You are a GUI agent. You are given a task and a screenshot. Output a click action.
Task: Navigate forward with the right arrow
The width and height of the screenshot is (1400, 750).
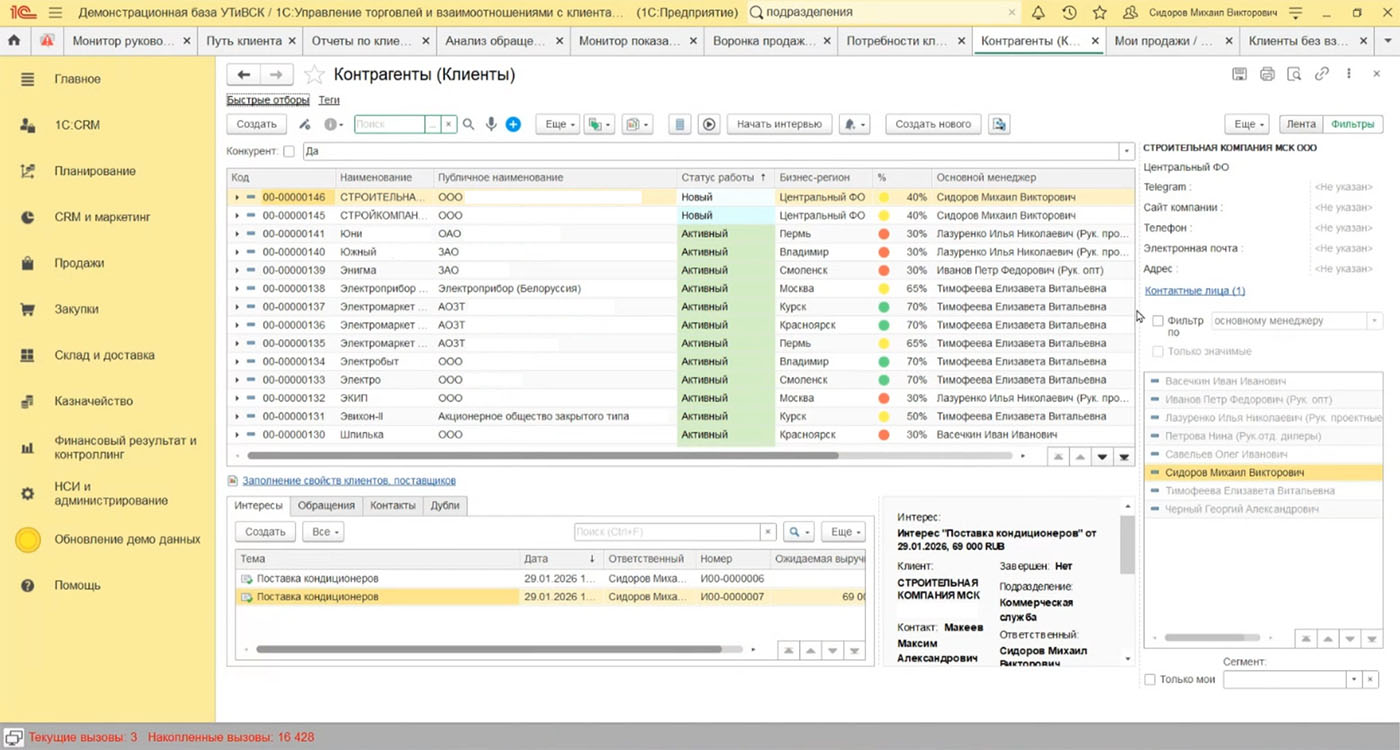277,75
